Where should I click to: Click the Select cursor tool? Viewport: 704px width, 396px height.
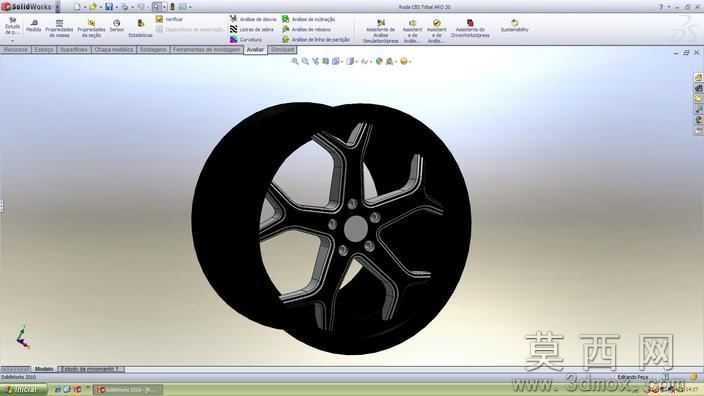[x=156, y=7]
